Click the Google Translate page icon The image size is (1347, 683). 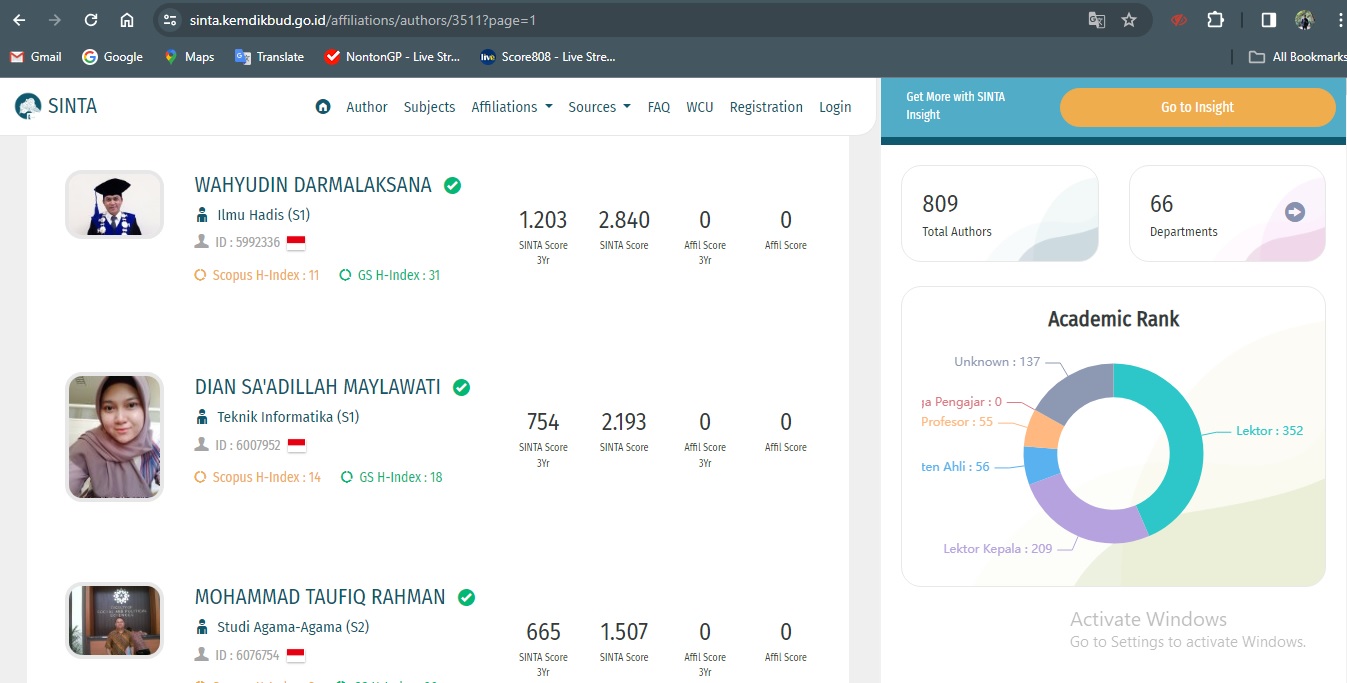pos(1097,20)
